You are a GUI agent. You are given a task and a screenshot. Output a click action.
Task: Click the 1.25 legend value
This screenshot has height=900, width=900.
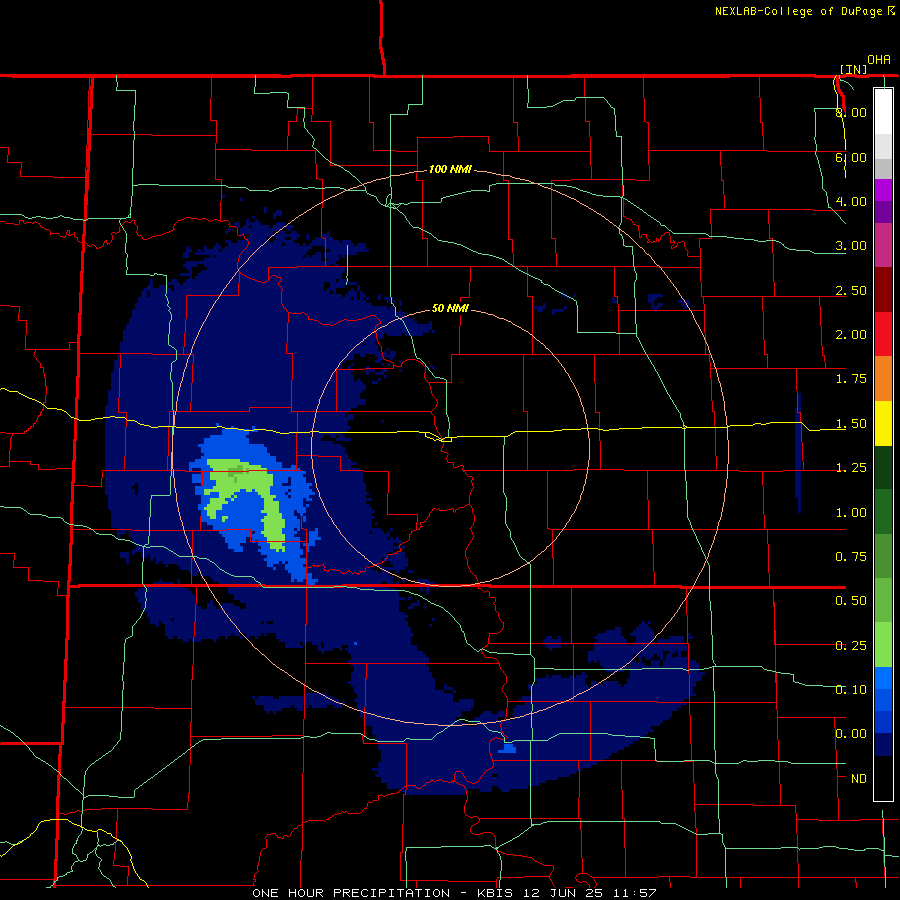click(x=851, y=468)
